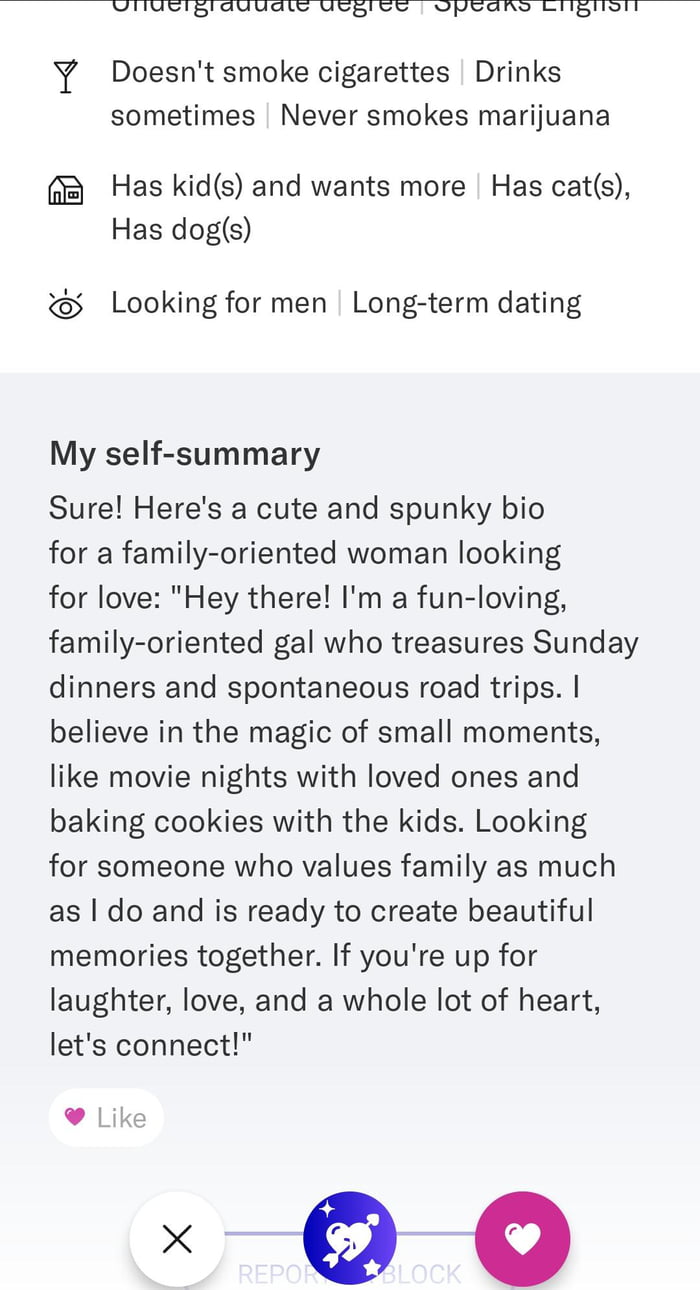The width and height of the screenshot is (700, 1290).
Task: Tap the "Long-term dating" preference
Action: pyautogui.click(x=466, y=303)
